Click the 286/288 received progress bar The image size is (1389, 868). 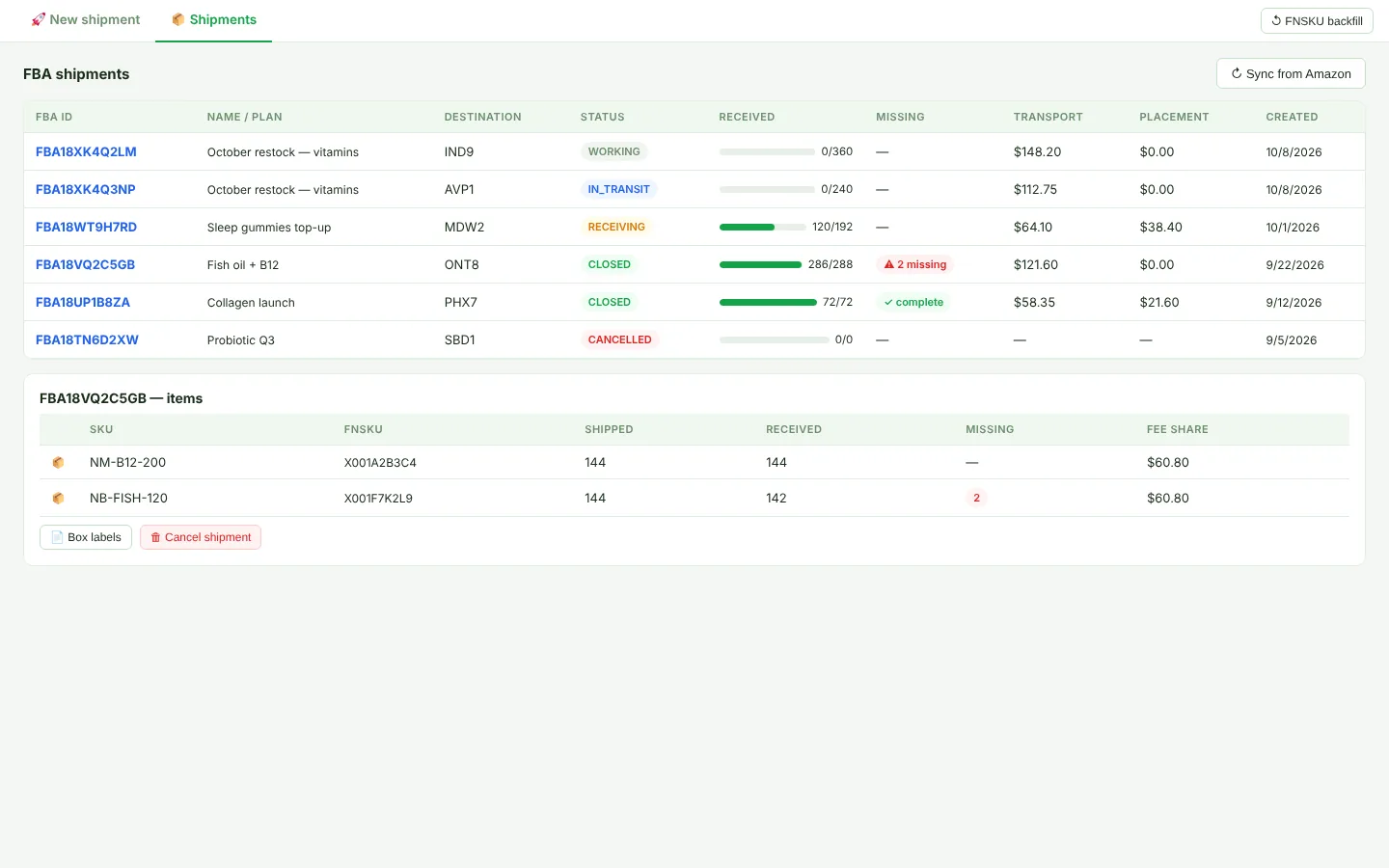pyautogui.click(x=760, y=265)
